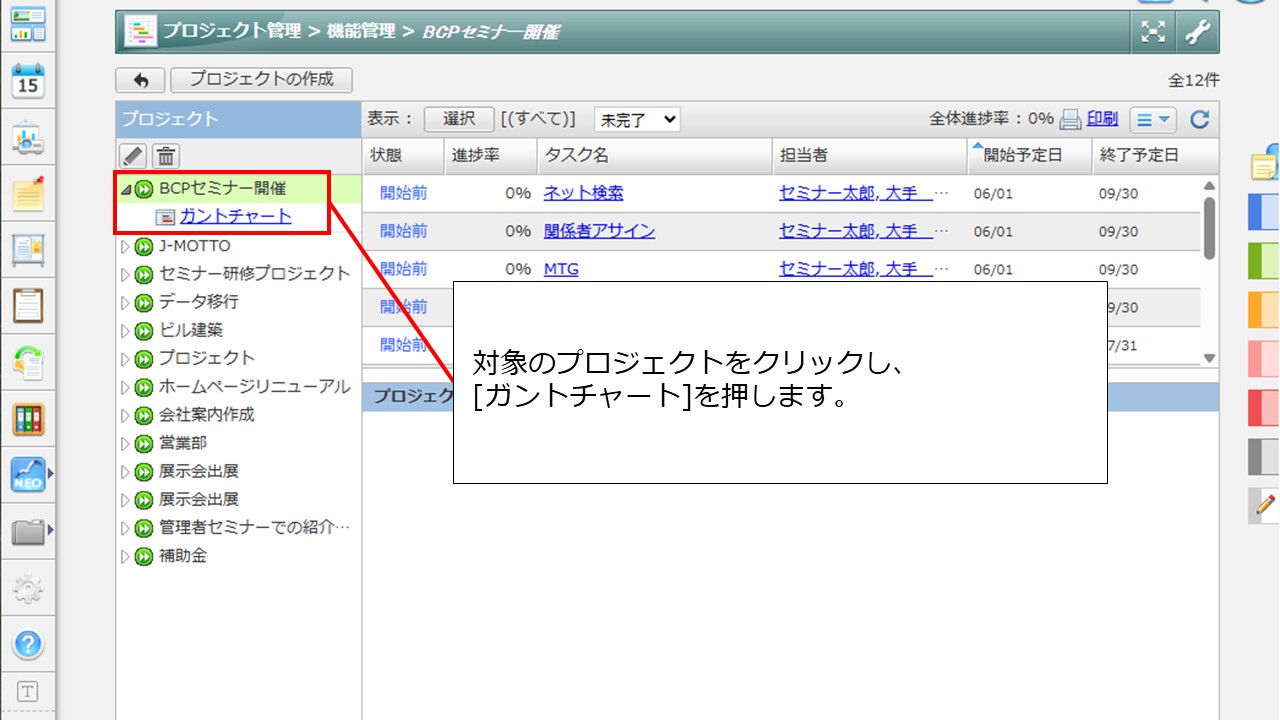The height and width of the screenshot is (720, 1280).
Task: Open the NEO chart icon in sidebar
Action: click(x=28, y=474)
